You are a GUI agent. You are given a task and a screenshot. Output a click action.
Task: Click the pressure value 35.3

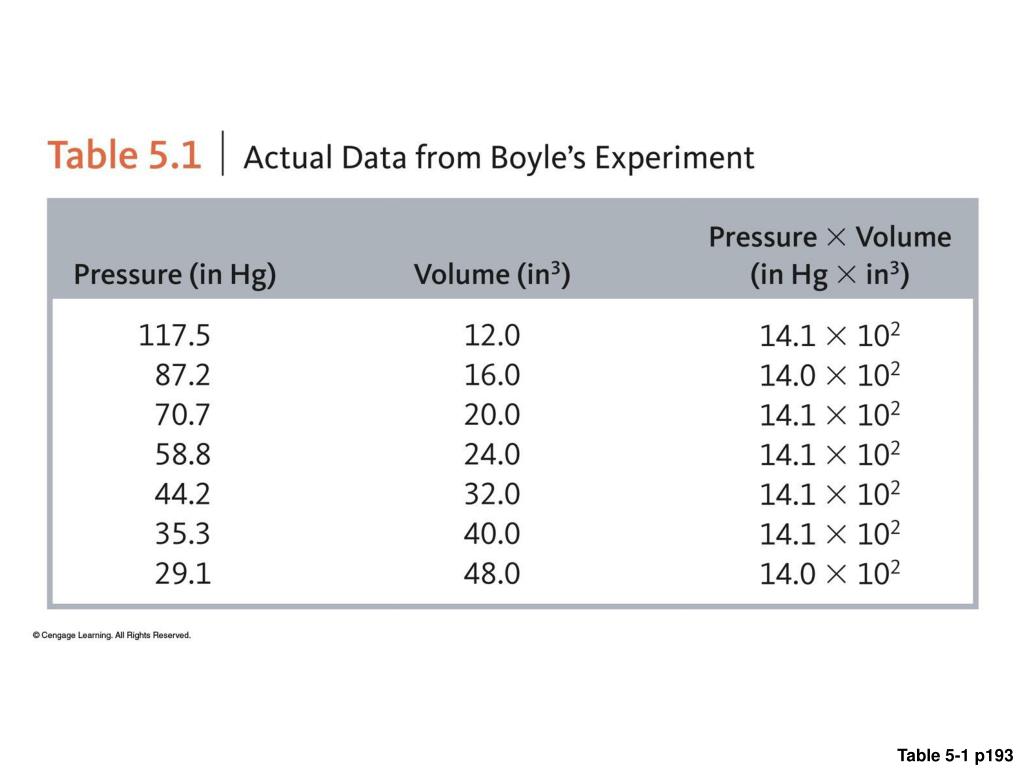pyautogui.click(x=183, y=534)
